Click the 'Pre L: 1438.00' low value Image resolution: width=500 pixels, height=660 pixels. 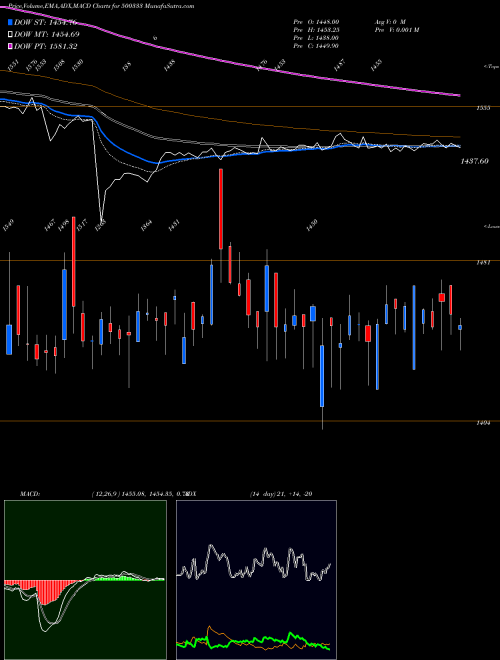click(x=316, y=38)
